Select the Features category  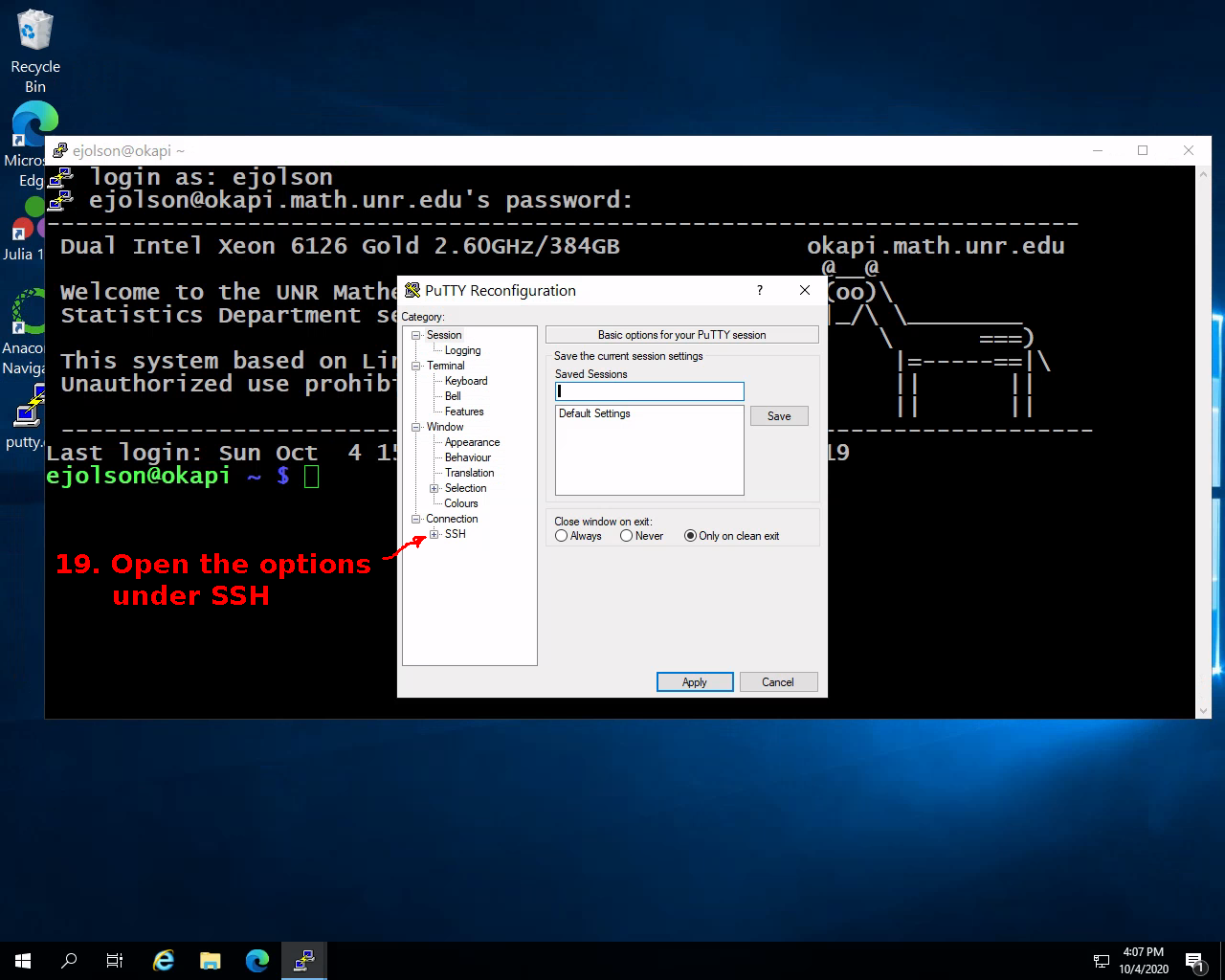(x=464, y=412)
